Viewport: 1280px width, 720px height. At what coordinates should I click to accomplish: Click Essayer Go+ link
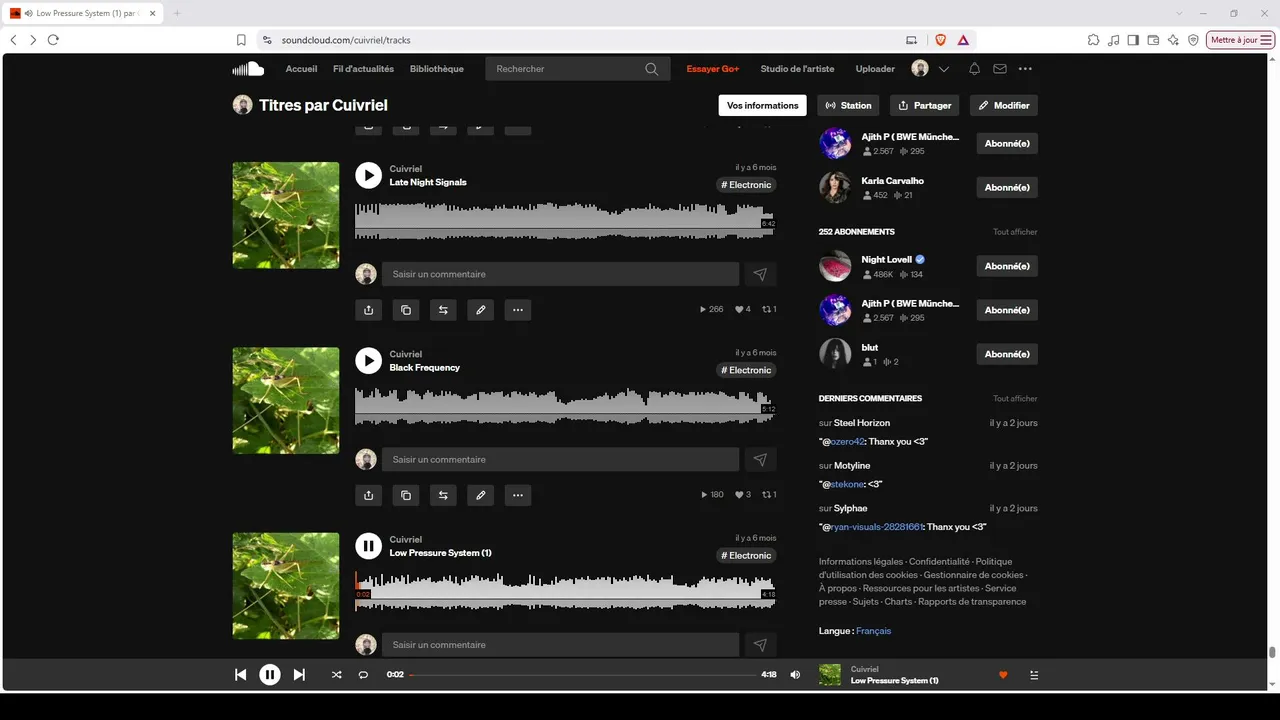click(712, 69)
